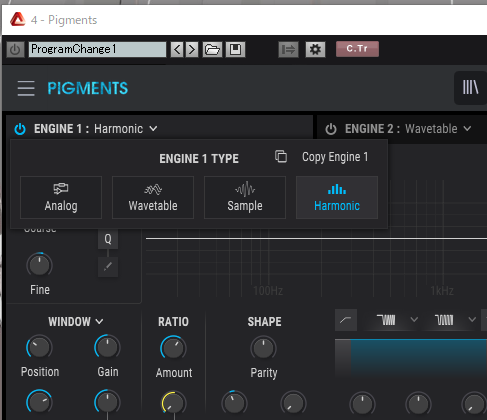Toggle Engine 1 power button
This screenshot has height=420, width=487.
click(x=20, y=129)
